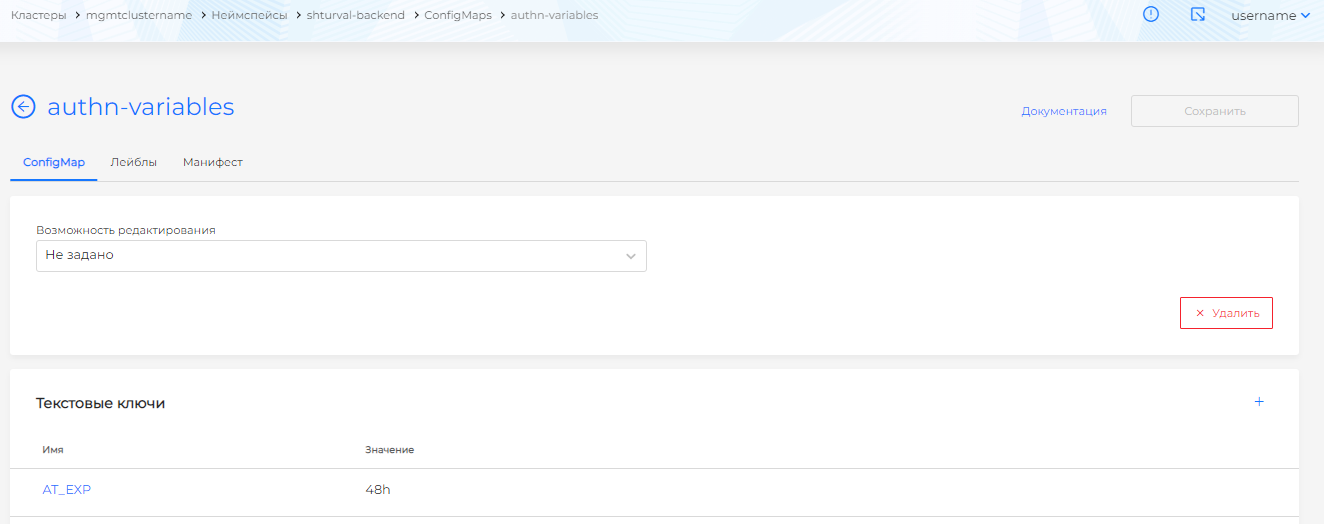Viewport: 1324px width, 524px height.
Task: Click the square arrow icon in header
Action: tap(1198, 15)
